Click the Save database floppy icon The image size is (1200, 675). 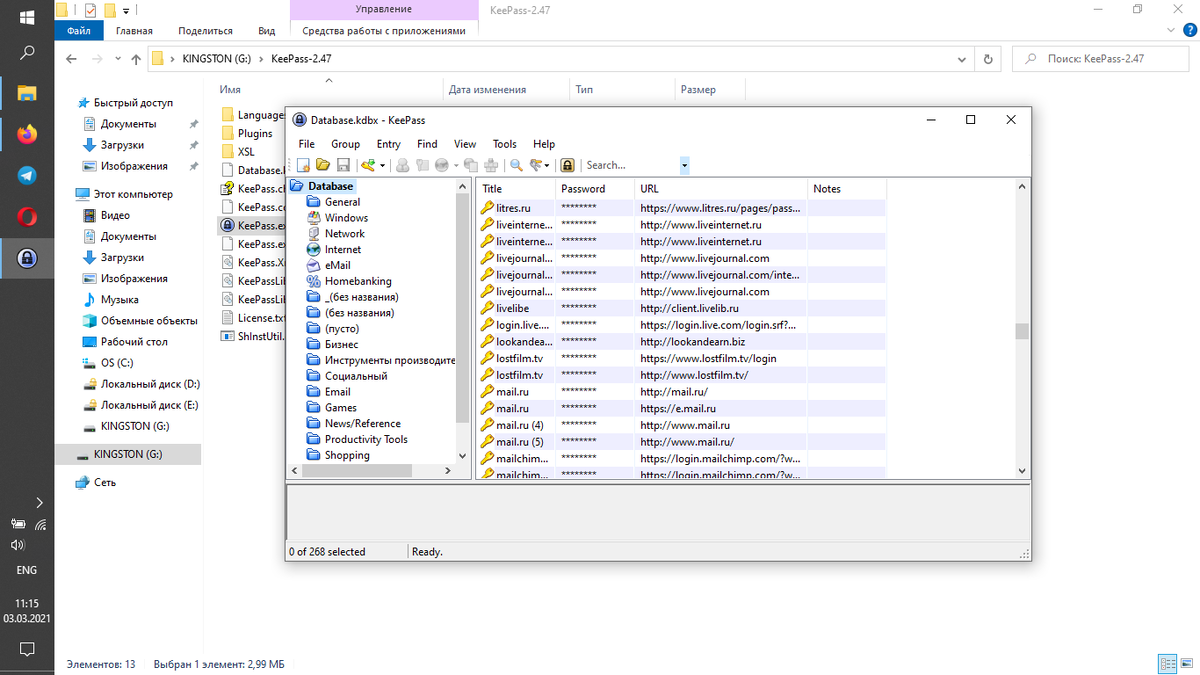click(343, 165)
